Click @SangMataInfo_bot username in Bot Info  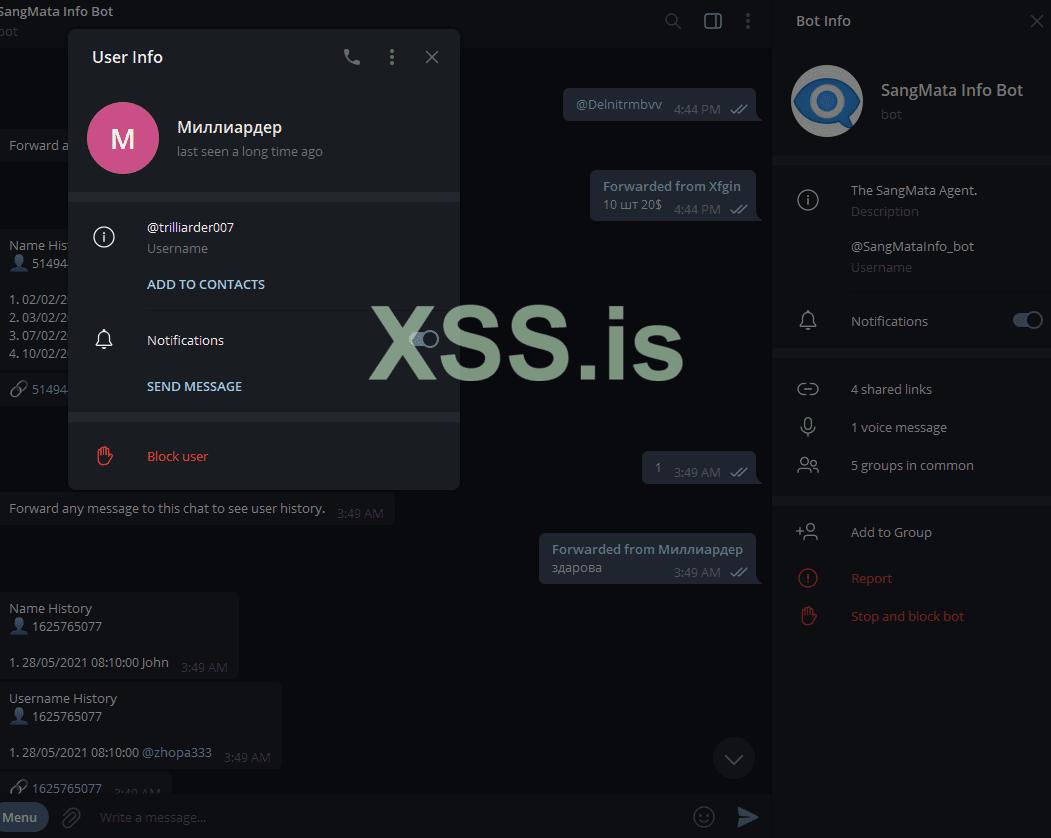(x=912, y=246)
